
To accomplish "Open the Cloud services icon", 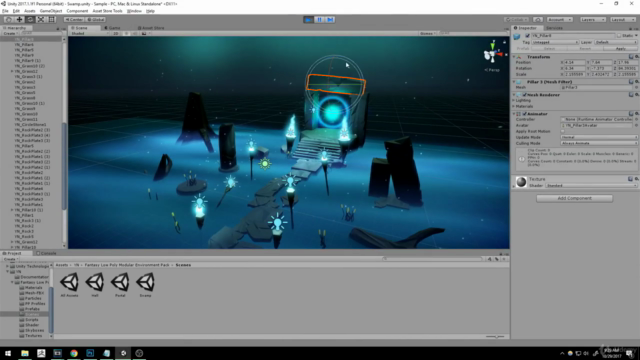I will pos(538,20).
